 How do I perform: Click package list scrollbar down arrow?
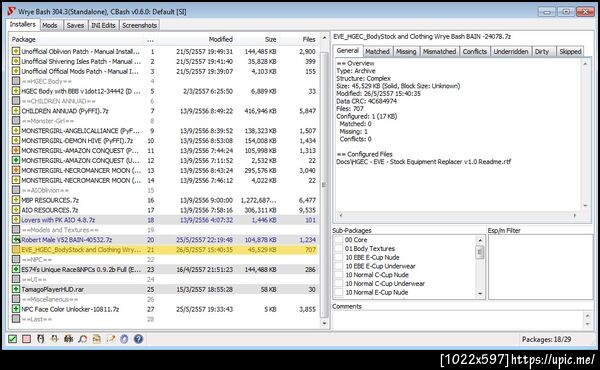tap(324, 323)
